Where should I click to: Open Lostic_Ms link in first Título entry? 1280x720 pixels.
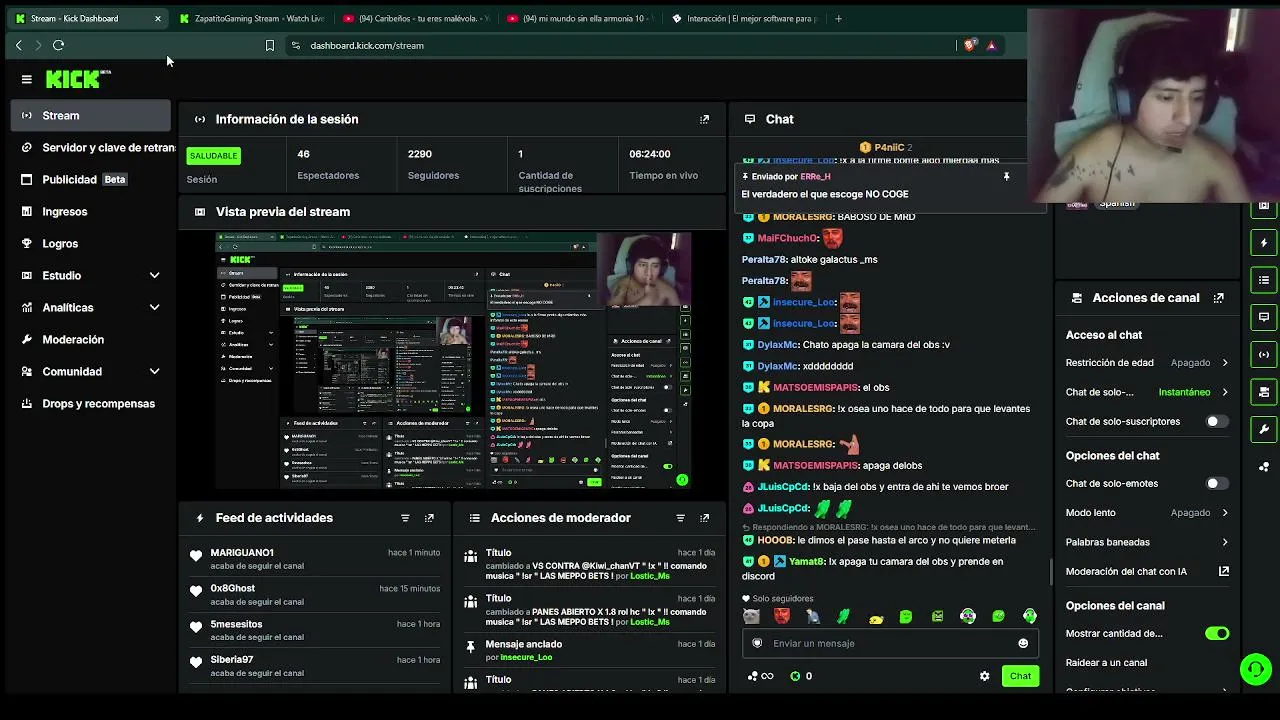point(650,576)
